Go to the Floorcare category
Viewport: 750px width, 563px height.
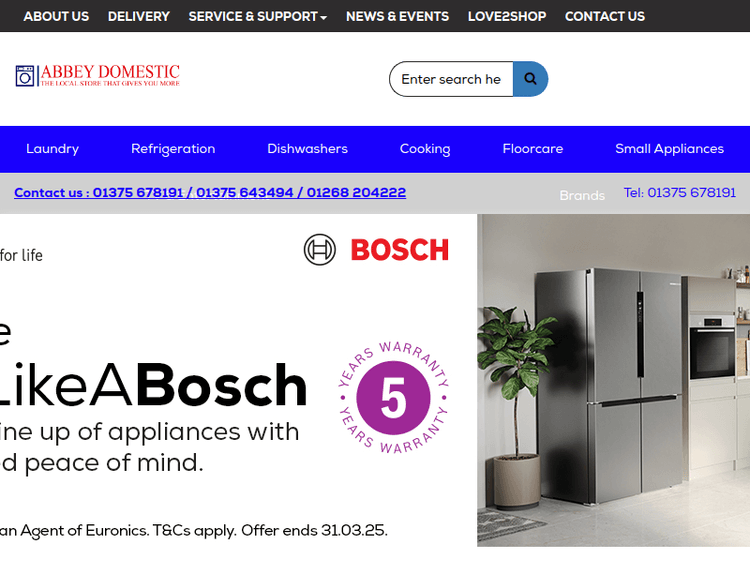[533, 149]
